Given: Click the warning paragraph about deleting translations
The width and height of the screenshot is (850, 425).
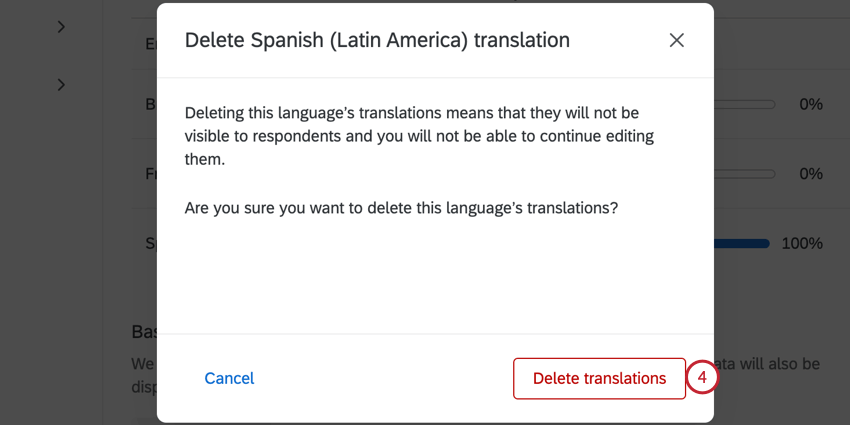Looking at the screenshot, I should [x=411, y=135].
